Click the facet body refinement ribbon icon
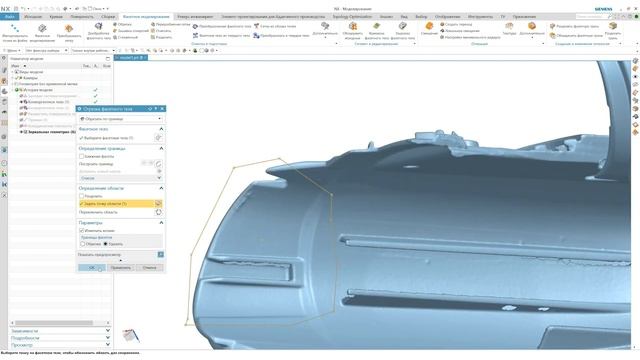Image resolution: width=640 pixels, height=360 pixels. (98, 27)
